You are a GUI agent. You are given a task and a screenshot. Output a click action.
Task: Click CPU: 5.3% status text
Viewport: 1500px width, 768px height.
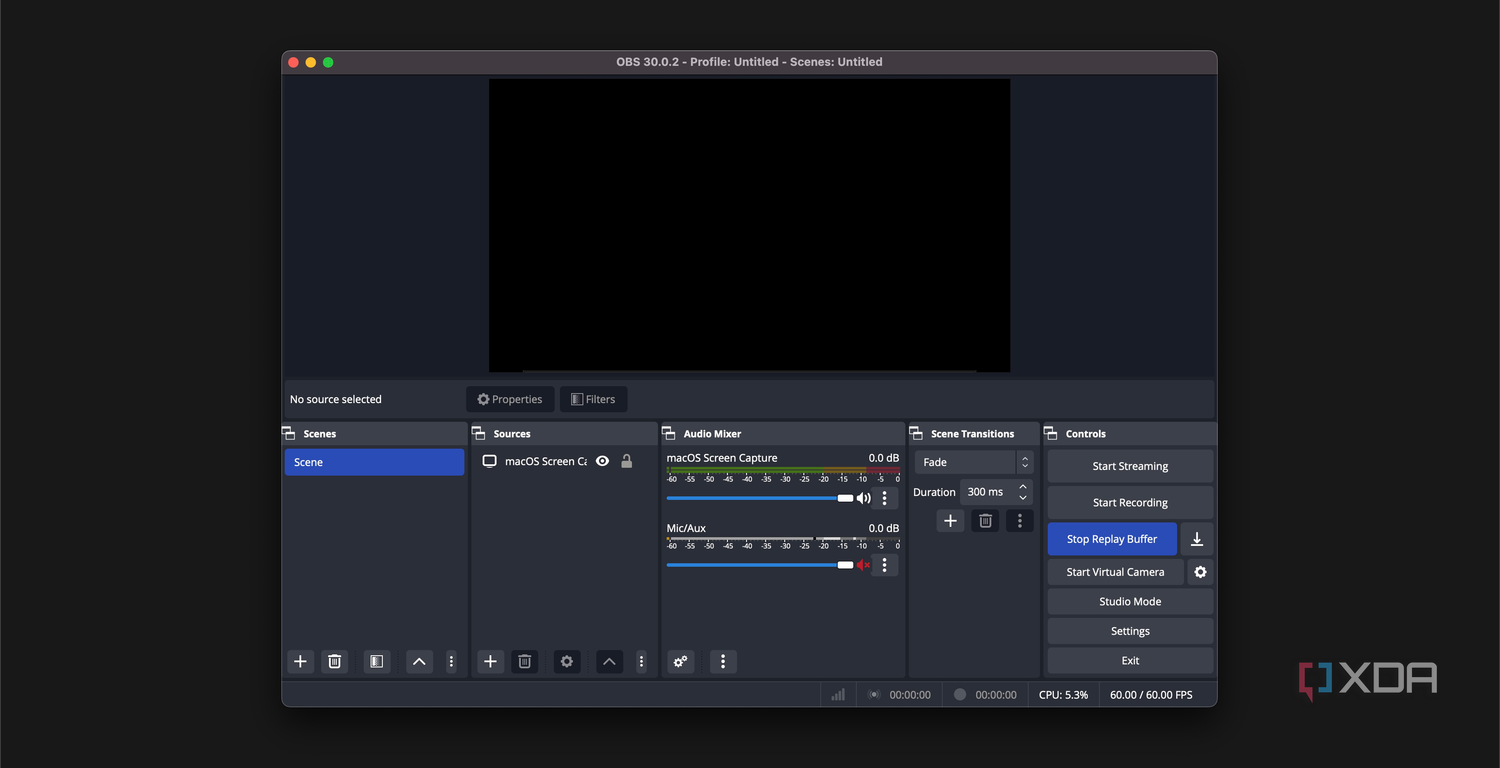point(1063,694)
